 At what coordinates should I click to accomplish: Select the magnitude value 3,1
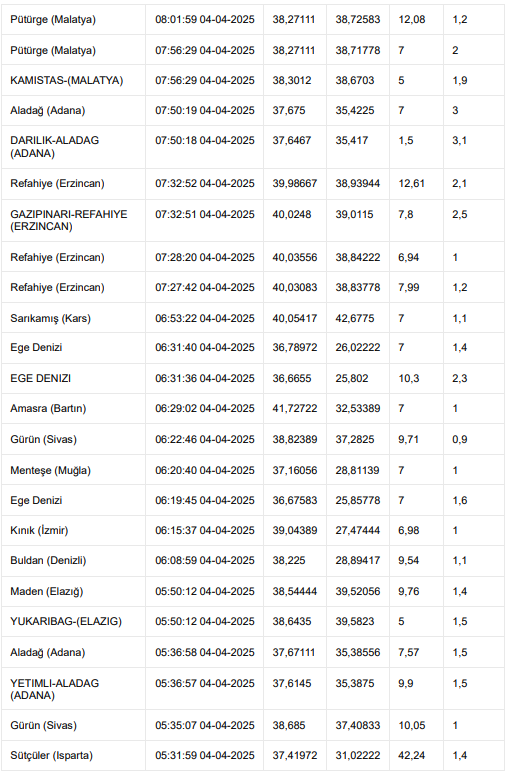point(459,141)
